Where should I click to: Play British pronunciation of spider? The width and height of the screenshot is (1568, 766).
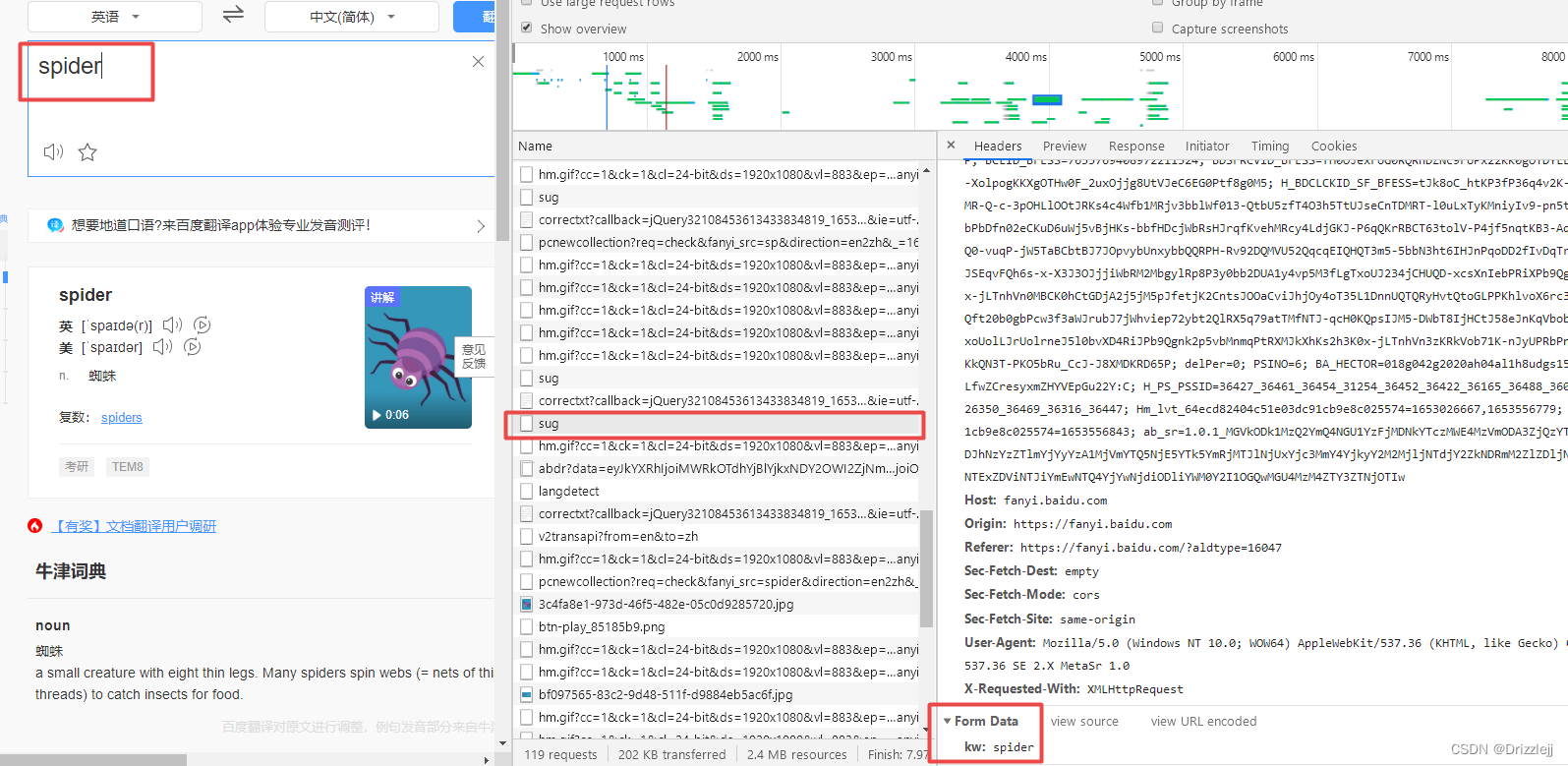[x=172, y=324]
